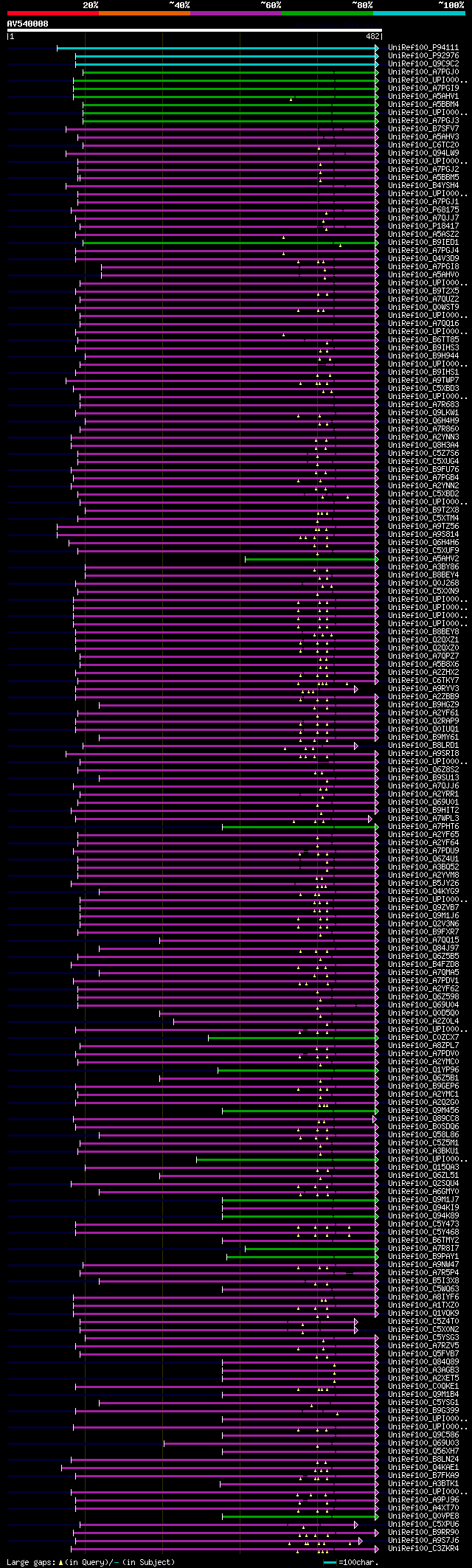Click hit UniRef100_A5BBM4

(423, 105)
